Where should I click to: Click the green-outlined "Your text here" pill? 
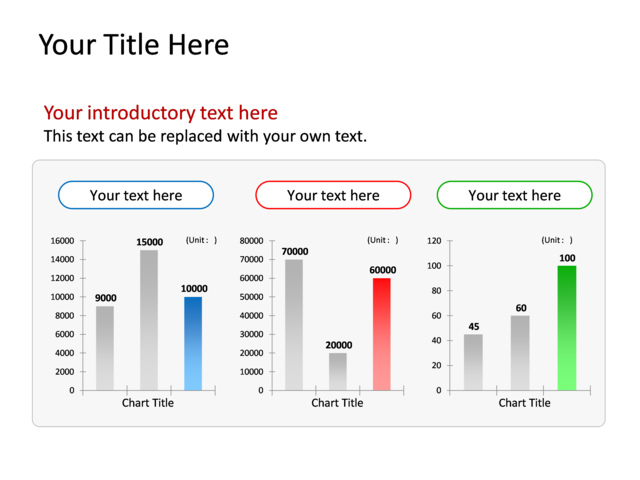pos(514,195)
